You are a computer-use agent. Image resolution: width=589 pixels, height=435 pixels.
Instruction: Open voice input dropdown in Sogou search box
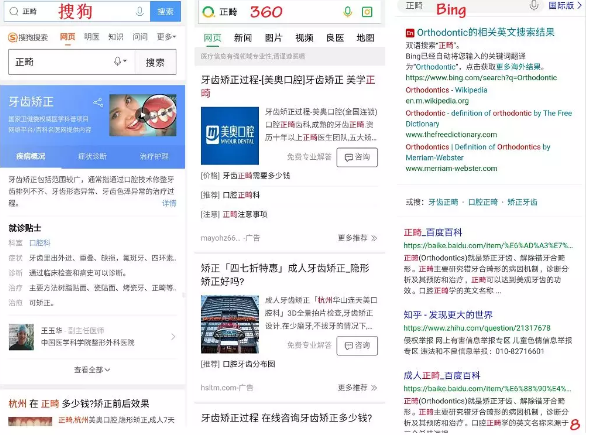coord(121,62)
